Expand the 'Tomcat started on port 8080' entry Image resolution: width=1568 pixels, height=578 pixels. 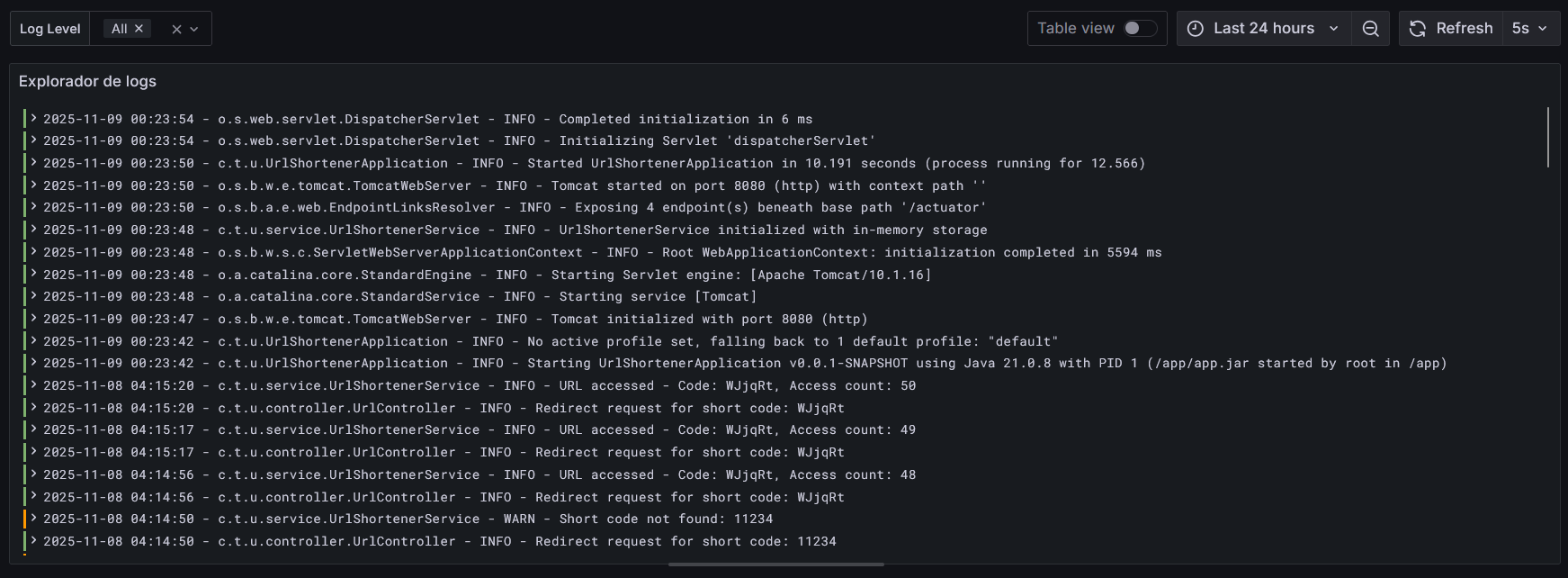(x=34, y=185)
